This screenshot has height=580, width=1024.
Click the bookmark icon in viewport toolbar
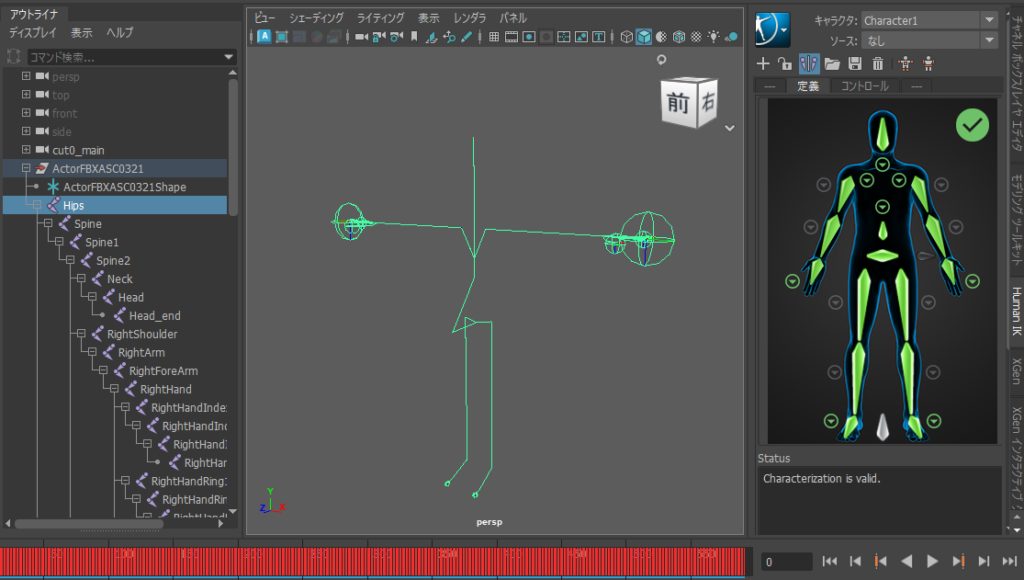[414, 37]
